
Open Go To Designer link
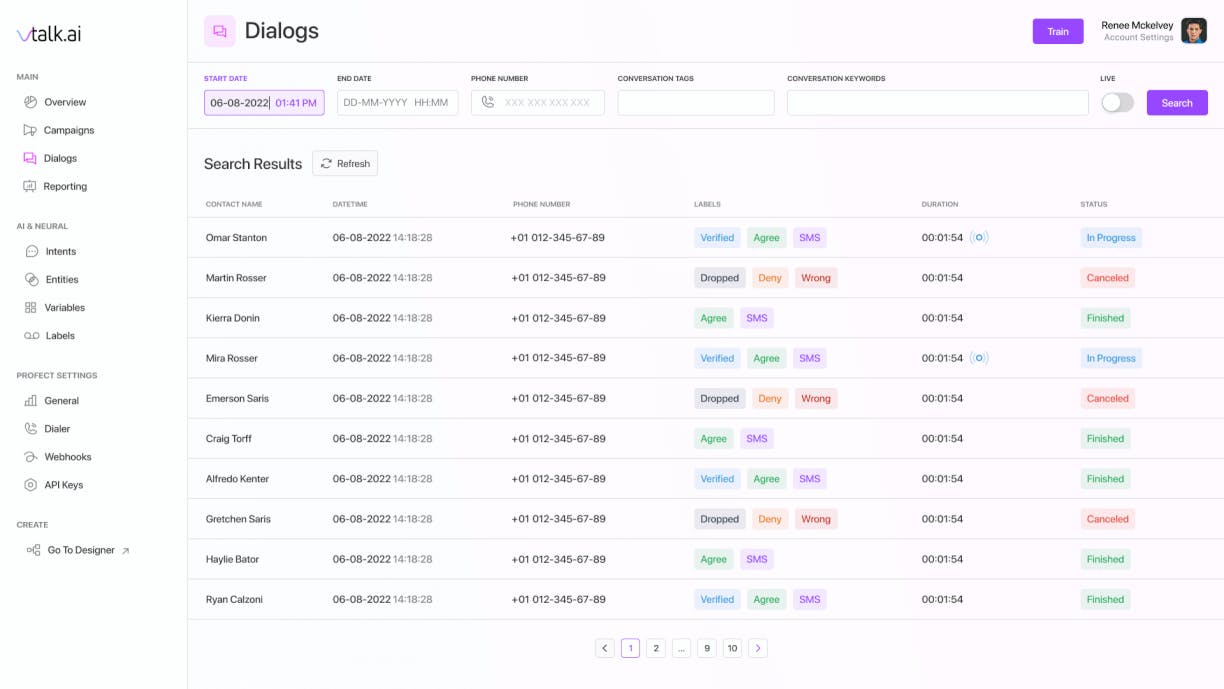click(x=78, y=550)
